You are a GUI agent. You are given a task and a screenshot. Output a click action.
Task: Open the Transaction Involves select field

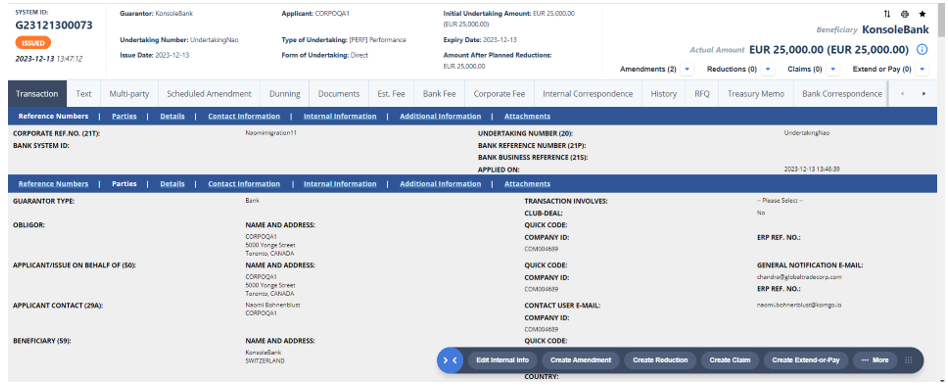[x=779, y=201]
